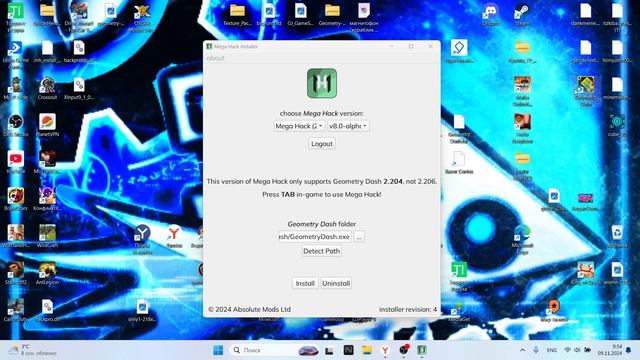Open Texture_Pac folder on desktop
Image resolution: width=640 pixels, height=360 pixels.
237,15
